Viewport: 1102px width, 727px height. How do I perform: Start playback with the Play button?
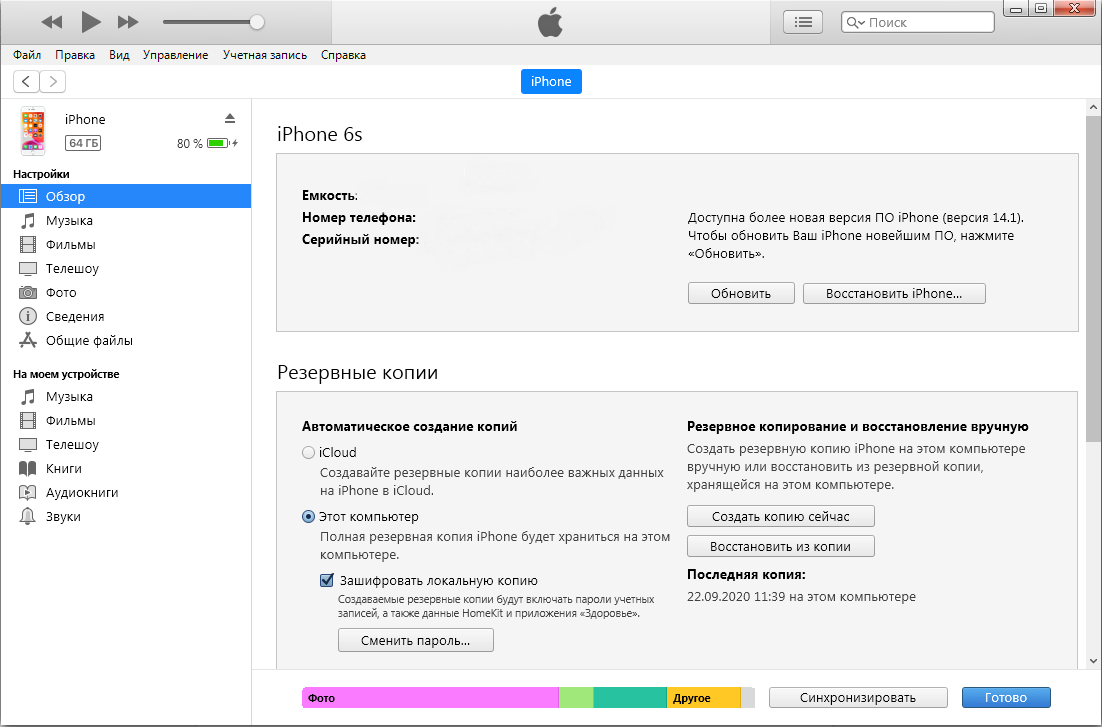91,22
